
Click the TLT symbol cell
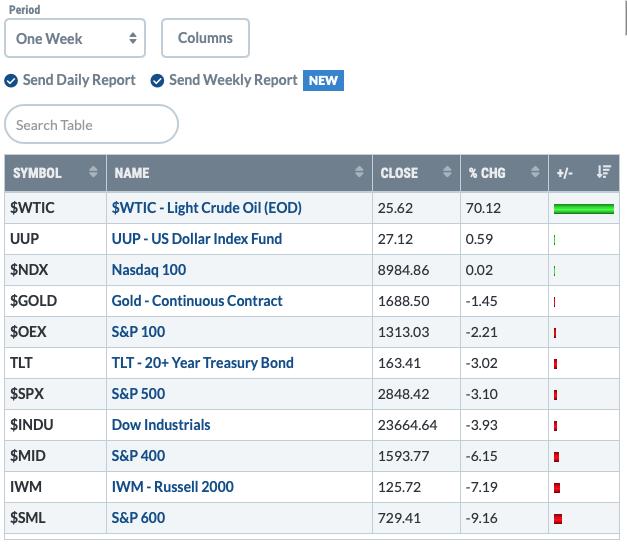tap(56, 363)
